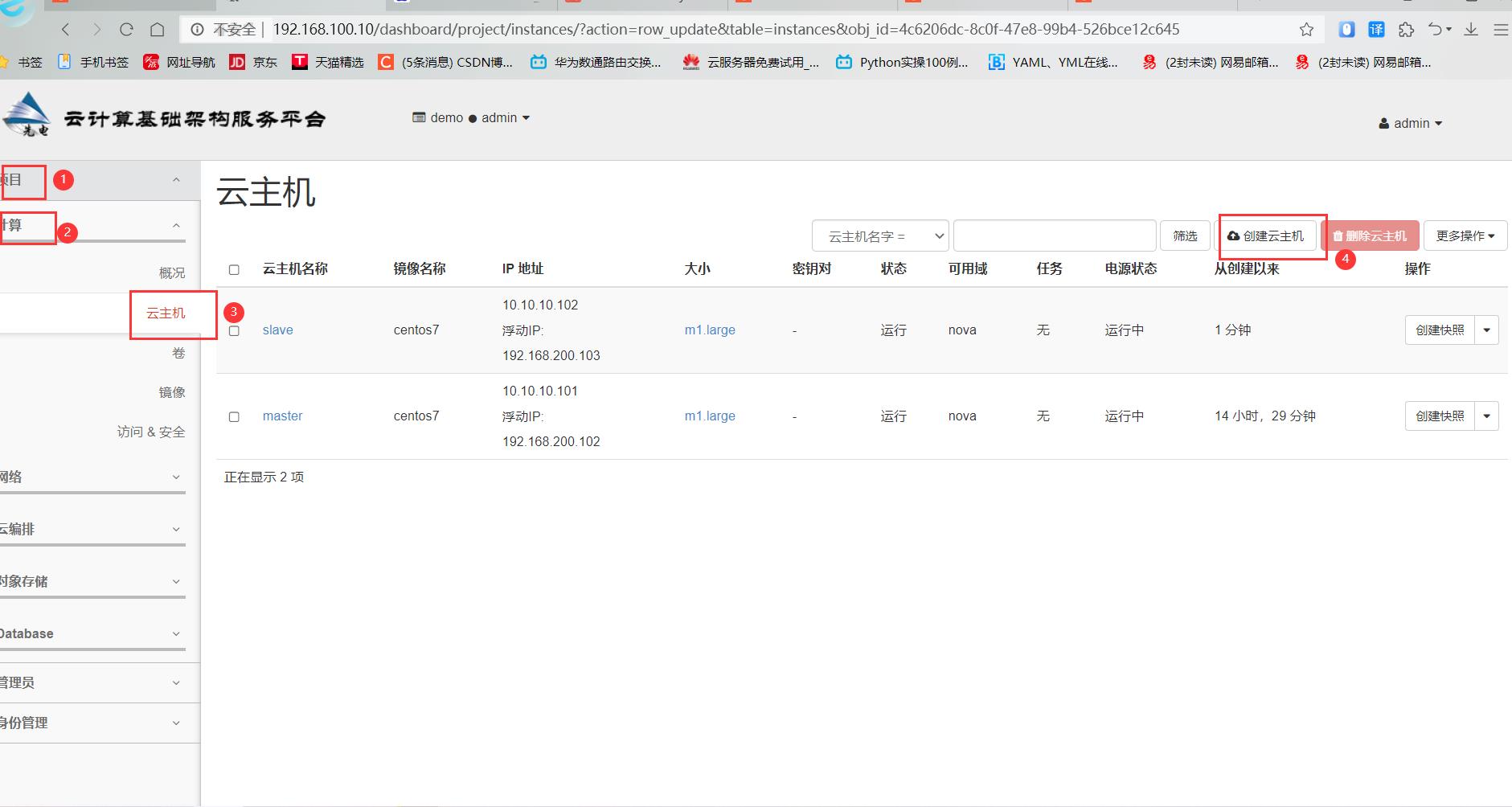
Task: Click the 筛选 filter button
Action: pos(1185,236)
